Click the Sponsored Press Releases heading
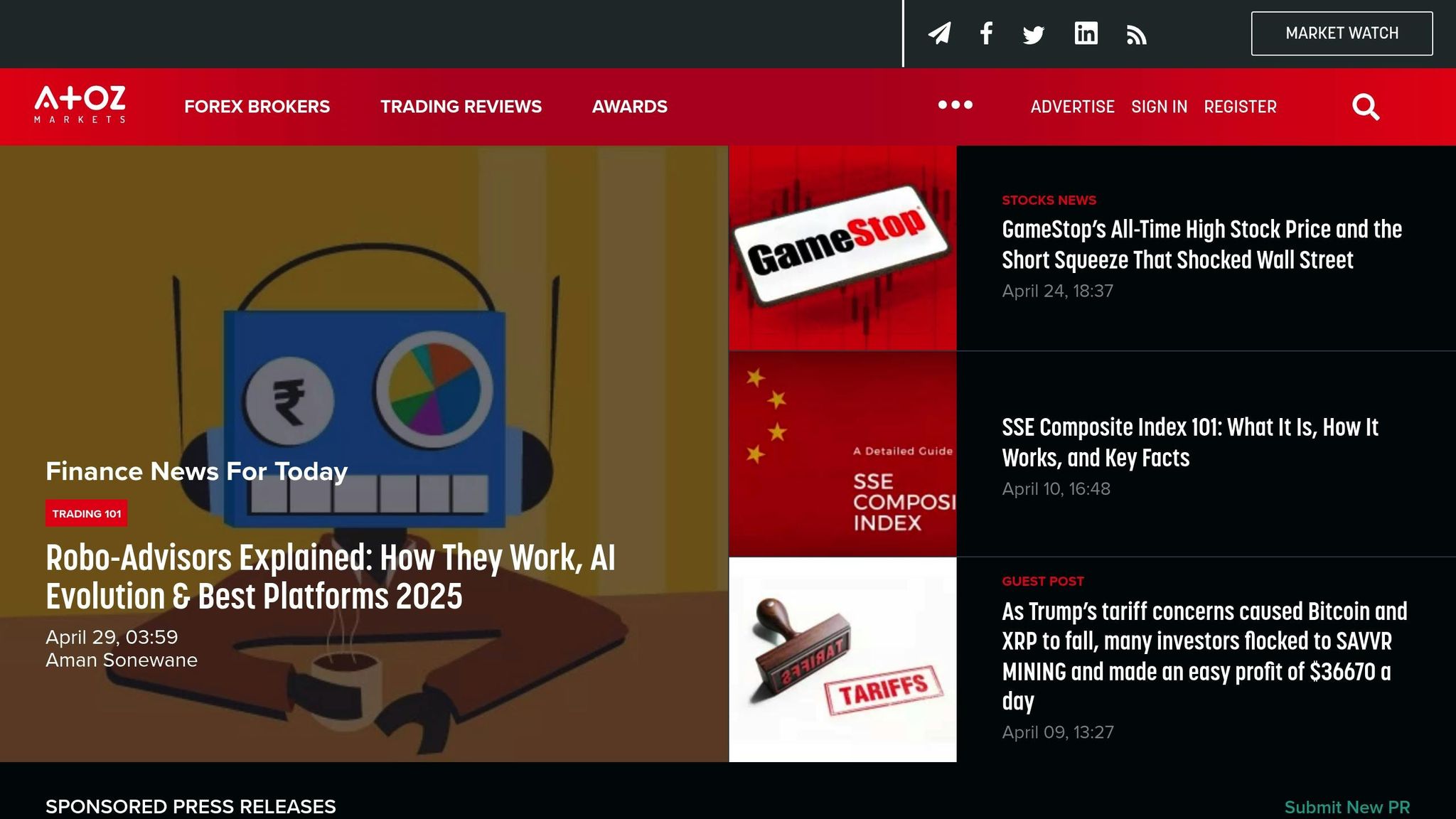 (191, 807)
